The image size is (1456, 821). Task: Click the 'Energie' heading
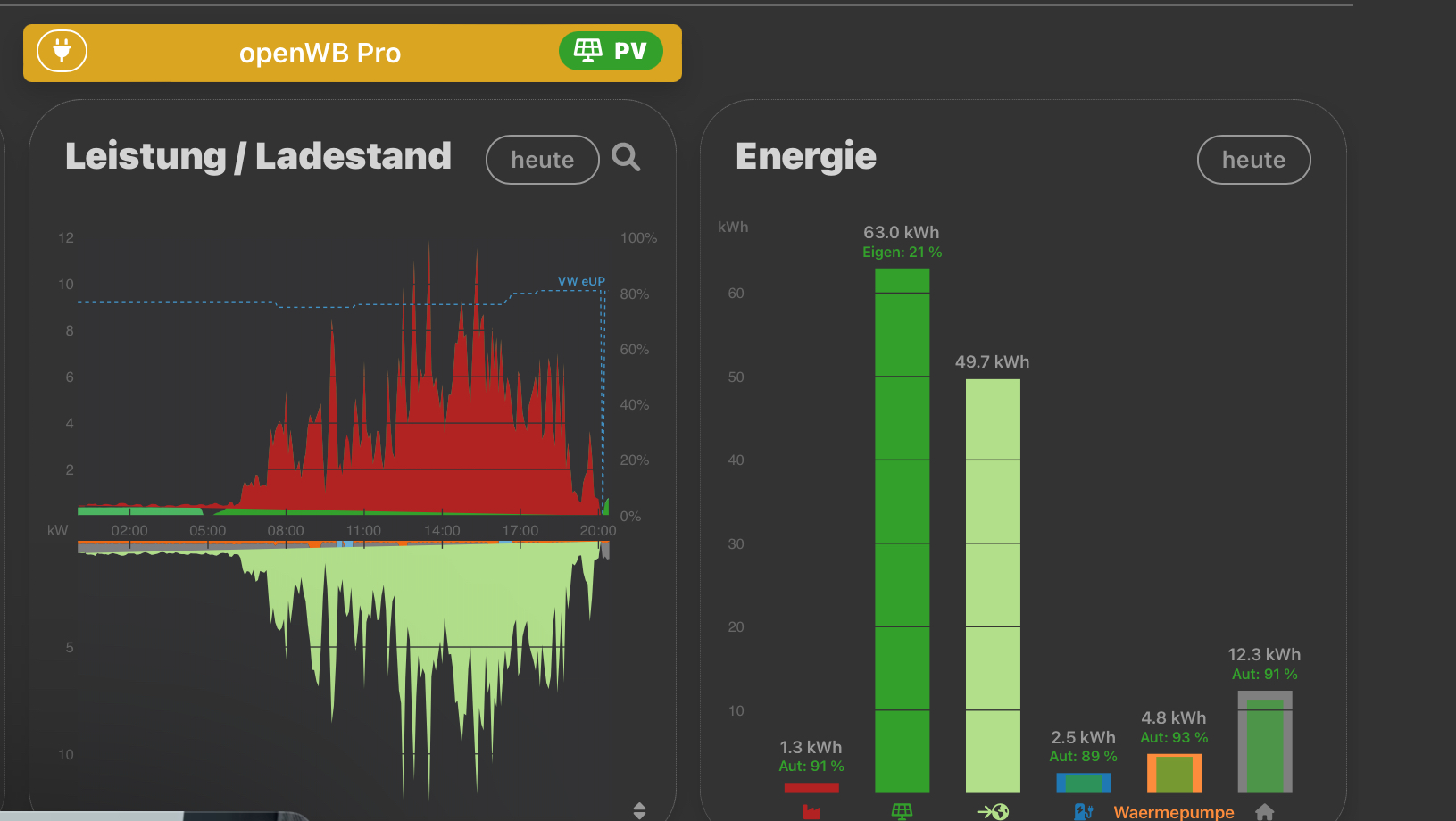[806, 156]
